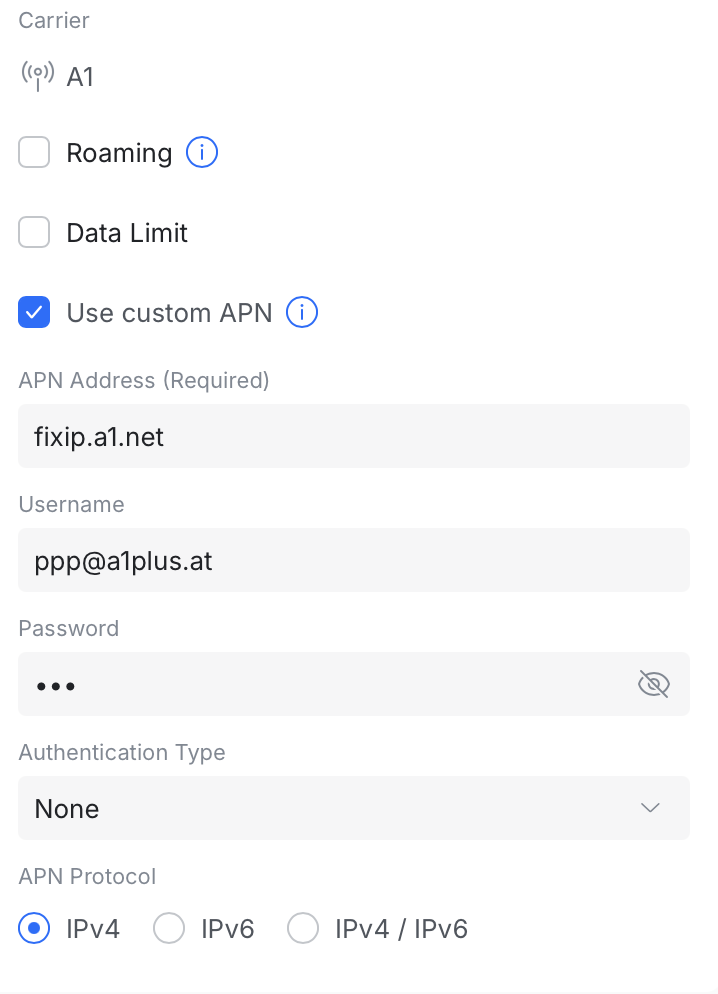Screen dimensions: 718x994
Task: Select the IPv6 protocol option
Action: click(169, 929)
